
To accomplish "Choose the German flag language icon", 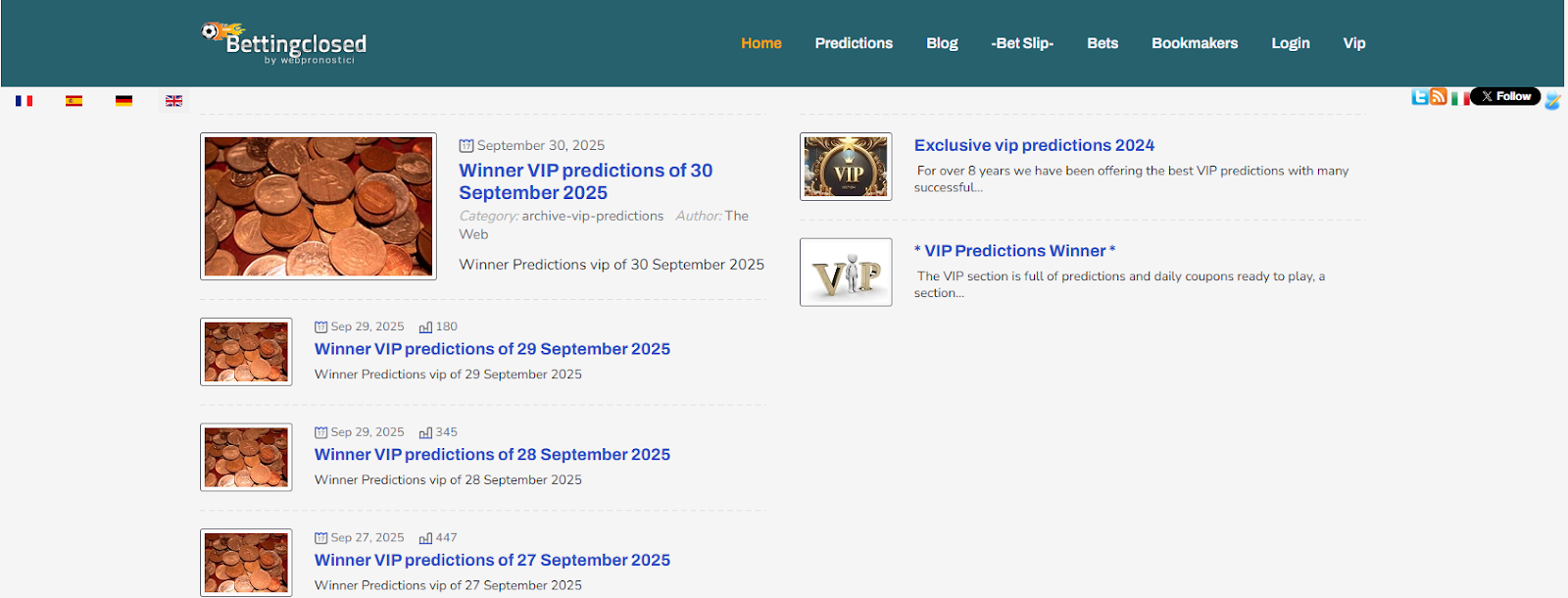I will click(123, 101).
